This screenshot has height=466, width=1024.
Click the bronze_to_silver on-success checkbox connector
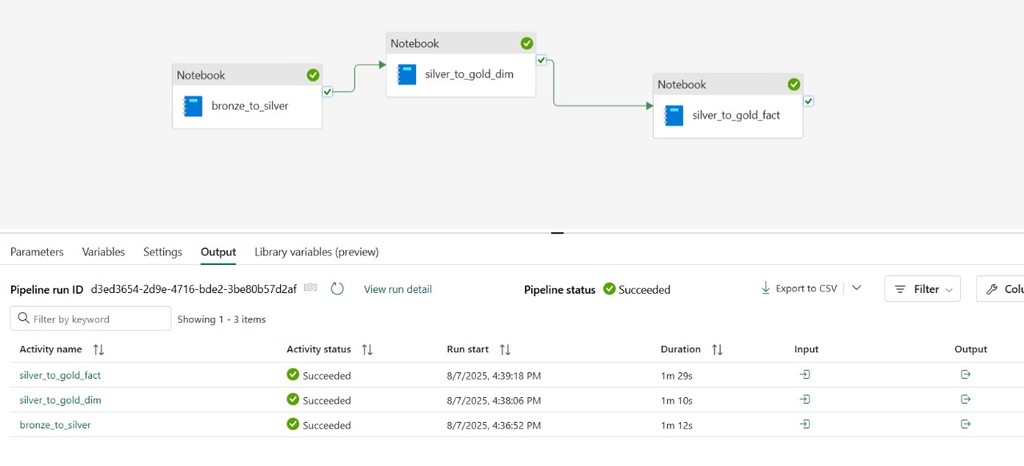pyautogui.click(x=328, y=92)
